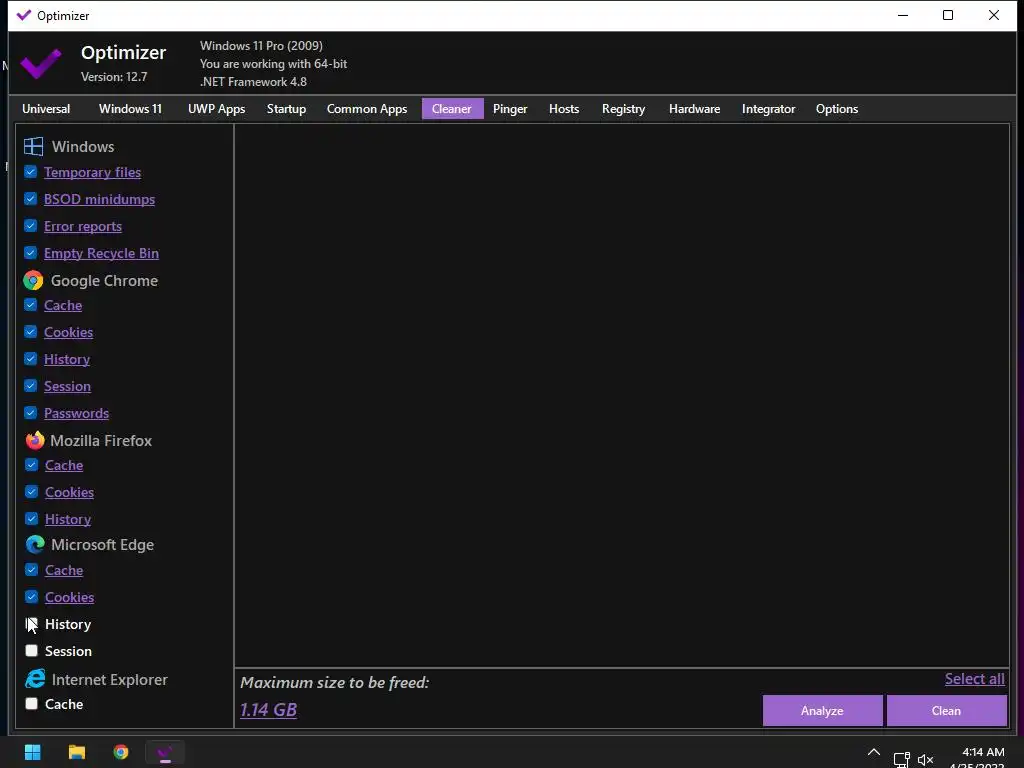Open the Integrator tab

coord(768,109)
